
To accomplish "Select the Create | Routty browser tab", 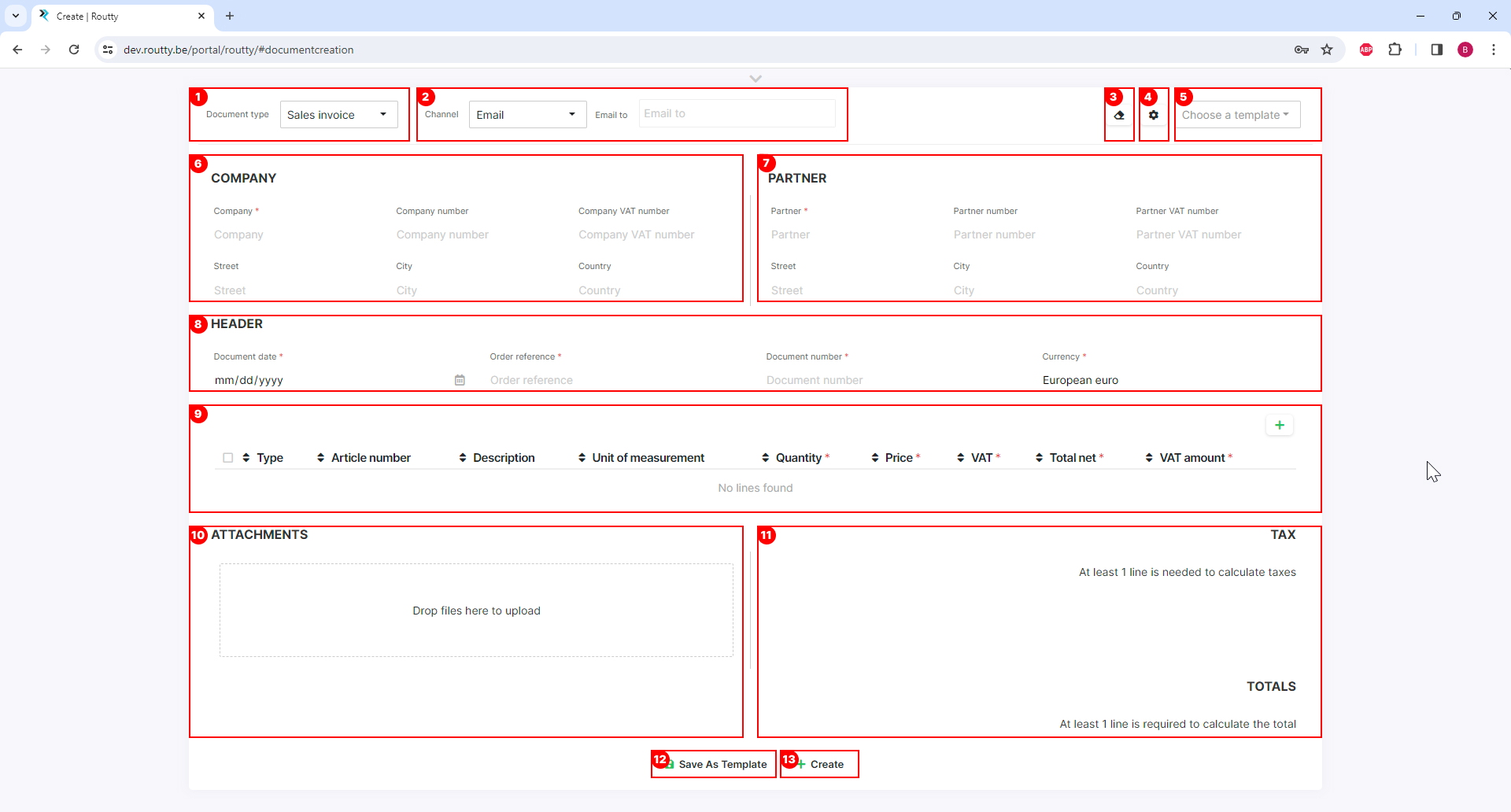I will click(x=118, y=16).
